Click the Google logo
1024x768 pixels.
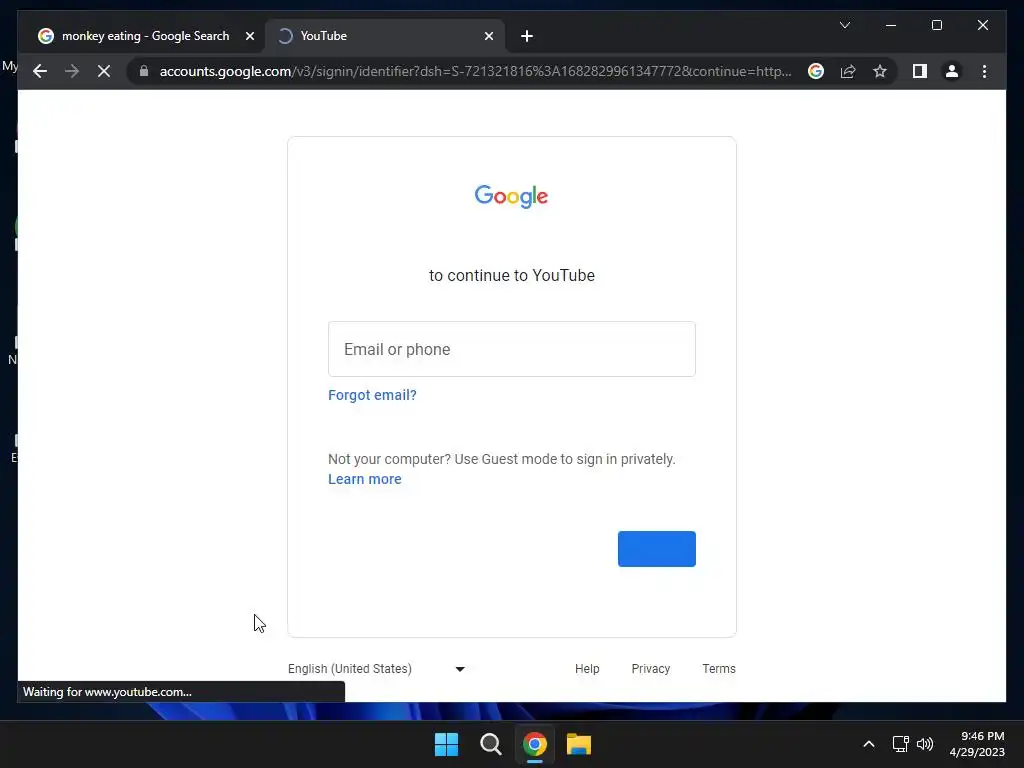511,196
